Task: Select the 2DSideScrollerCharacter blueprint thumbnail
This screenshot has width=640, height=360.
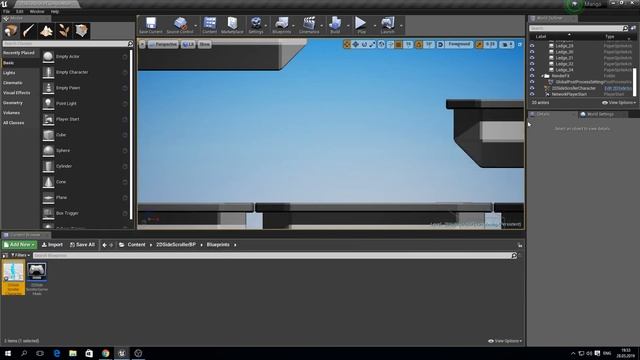Action: pyautogui.click(x=13, y=277)
